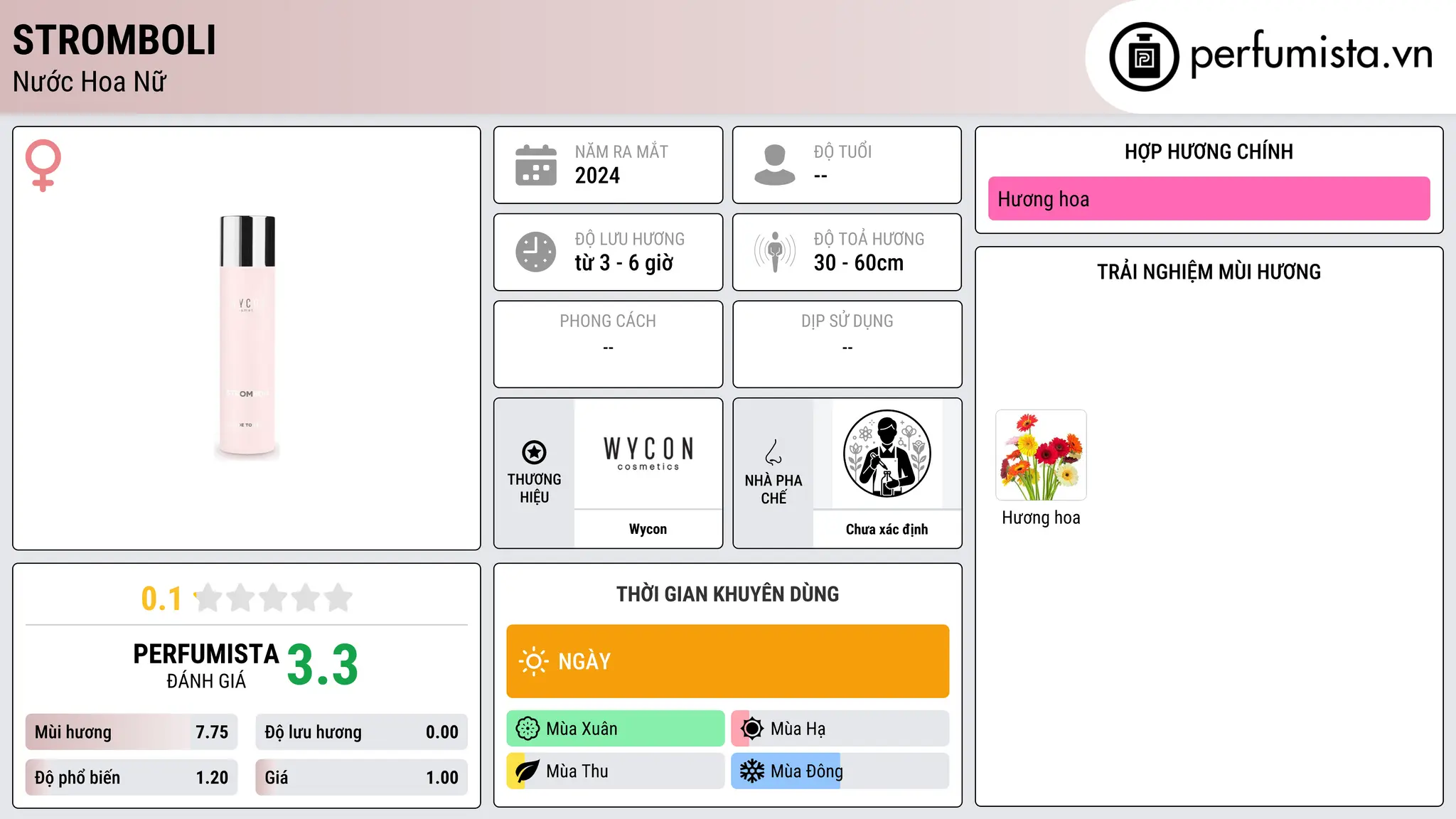Click the star badge icon above Thương hiệu
The image size is (1456, 819).
[534, 452]
